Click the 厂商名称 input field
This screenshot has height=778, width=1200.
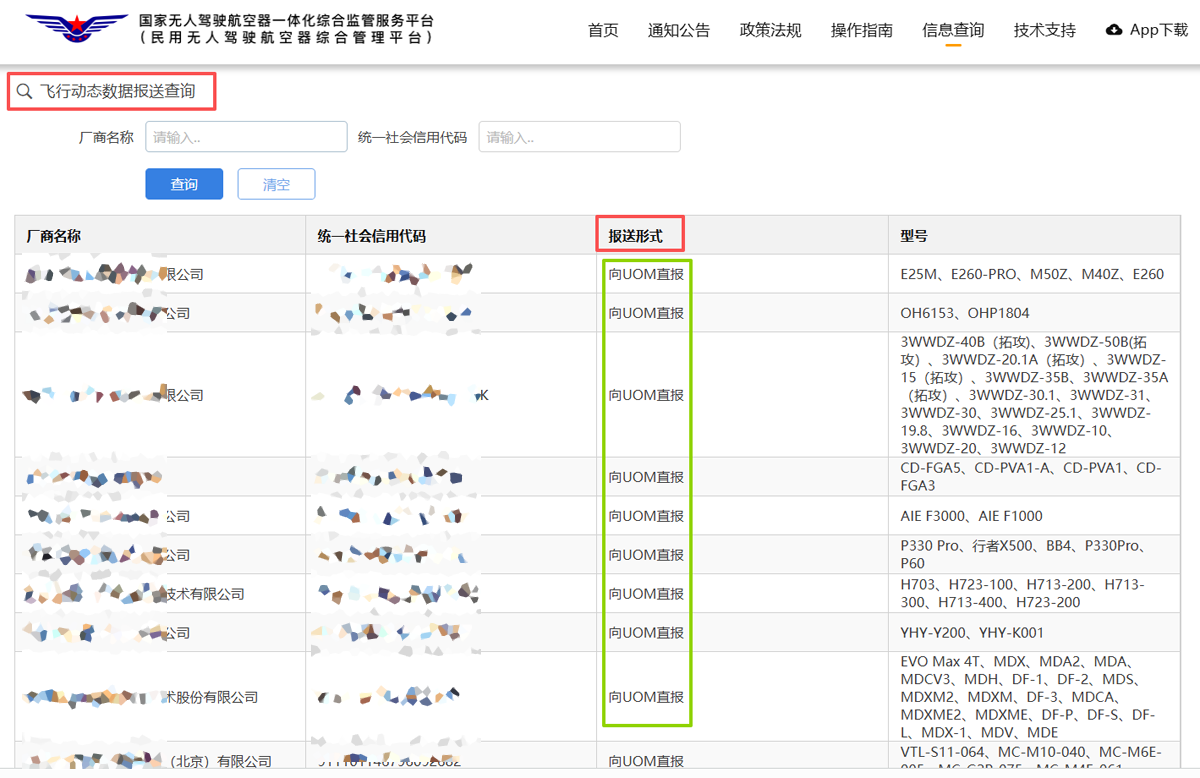coord(246,136)
